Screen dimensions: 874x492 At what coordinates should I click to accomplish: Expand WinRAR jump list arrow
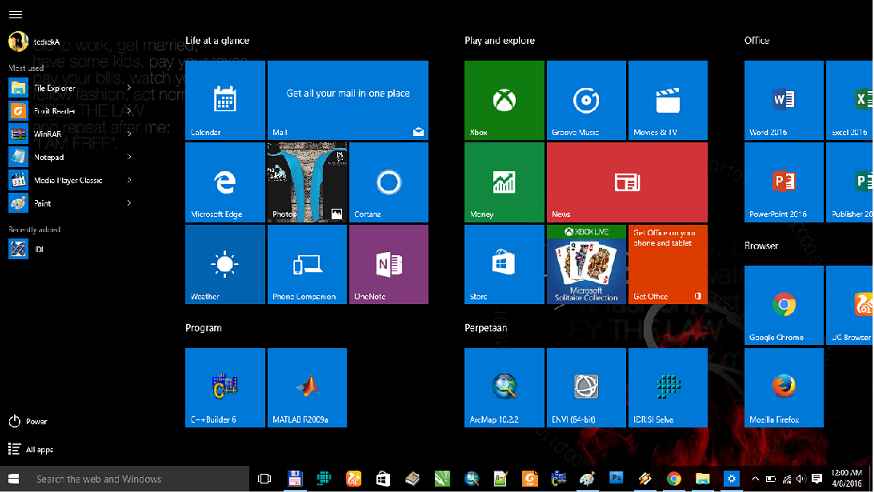pyautogui.click(x=129, y=134)
